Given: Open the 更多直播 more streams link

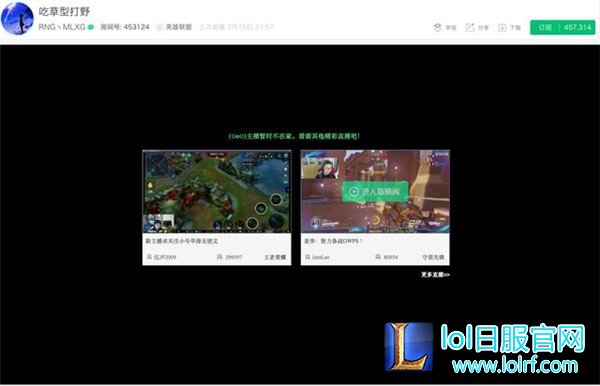Looking at the screenshot, I should point(435,275).
